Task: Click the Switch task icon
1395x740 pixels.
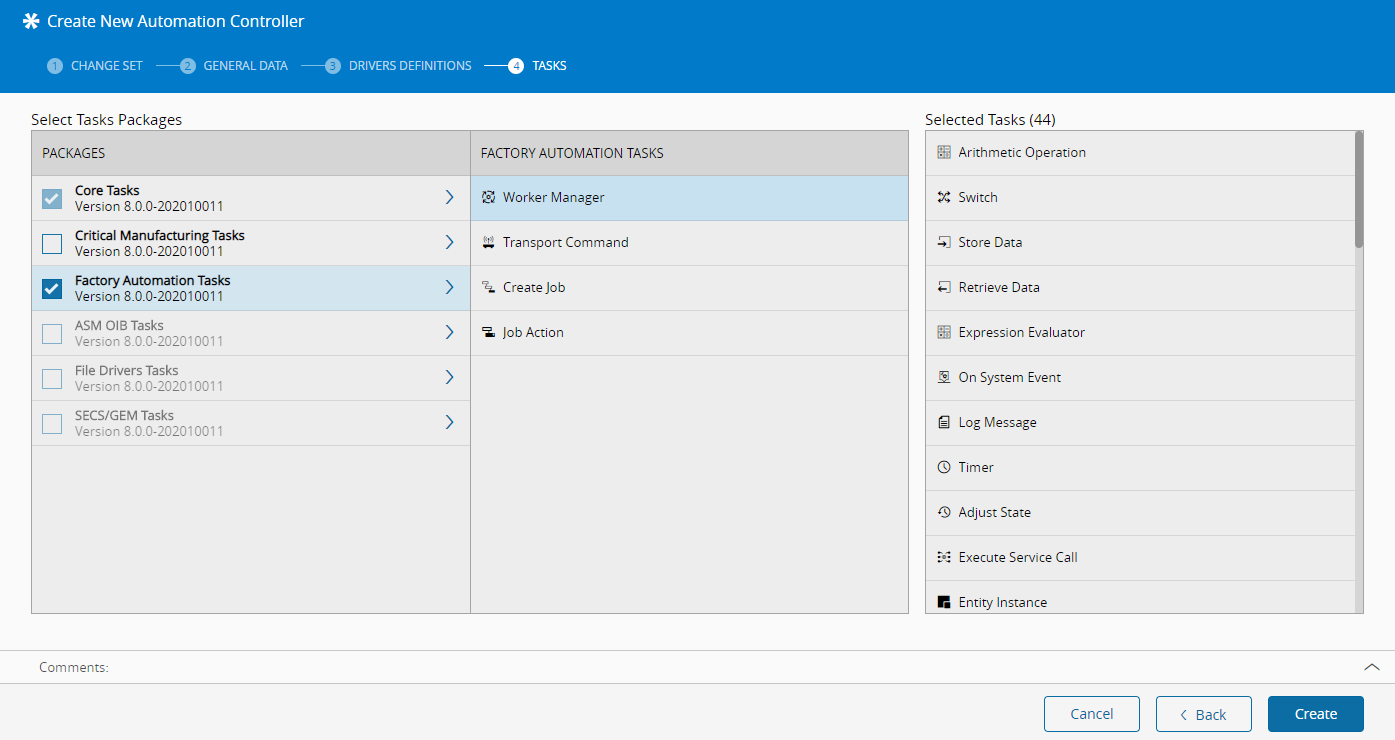Action: 943,198
